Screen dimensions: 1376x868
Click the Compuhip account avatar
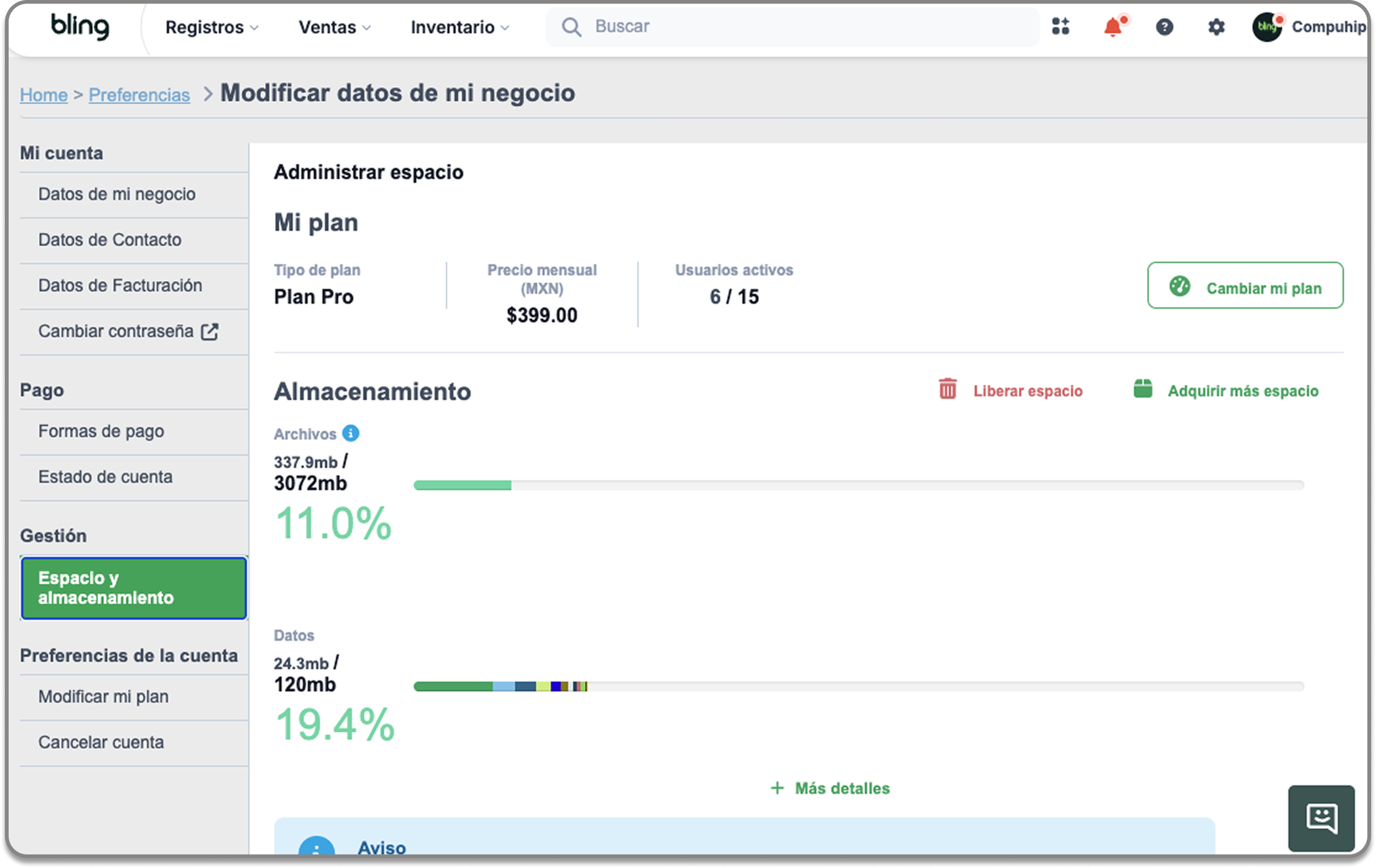(1267, 27)
